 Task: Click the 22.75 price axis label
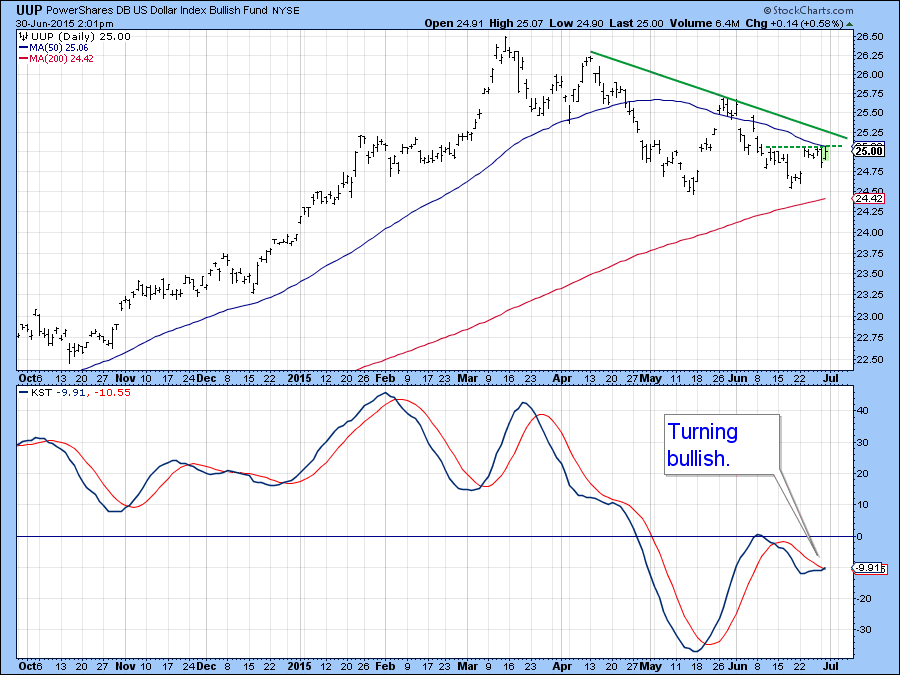869,338
